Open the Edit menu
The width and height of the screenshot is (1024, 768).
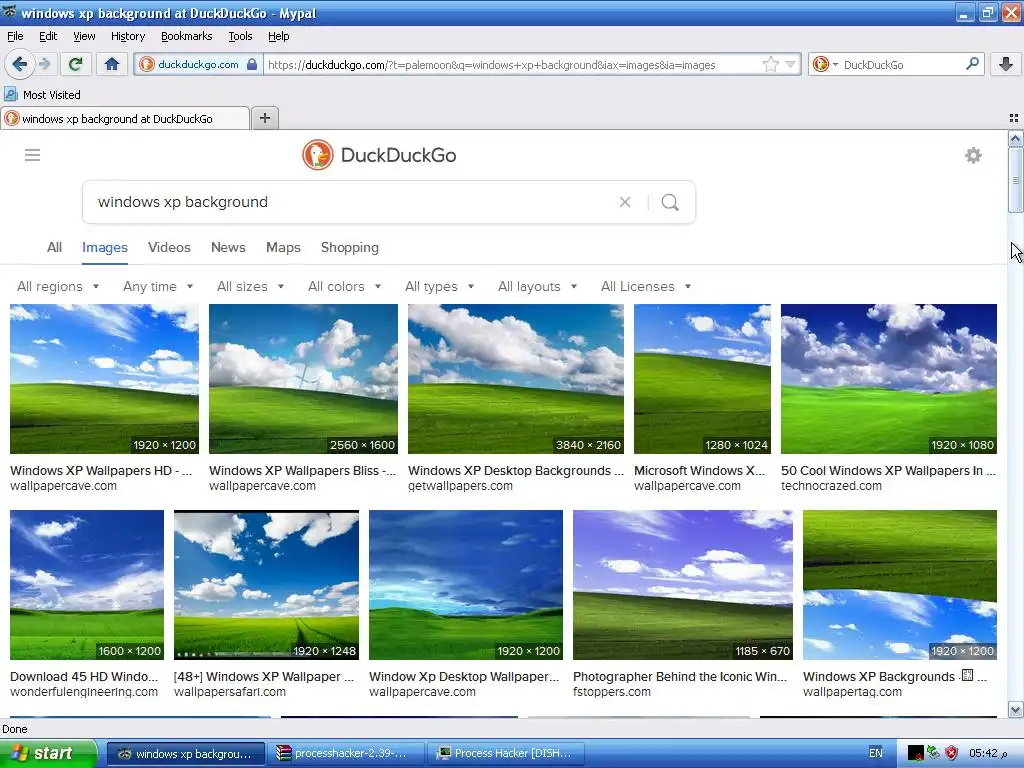48,36
